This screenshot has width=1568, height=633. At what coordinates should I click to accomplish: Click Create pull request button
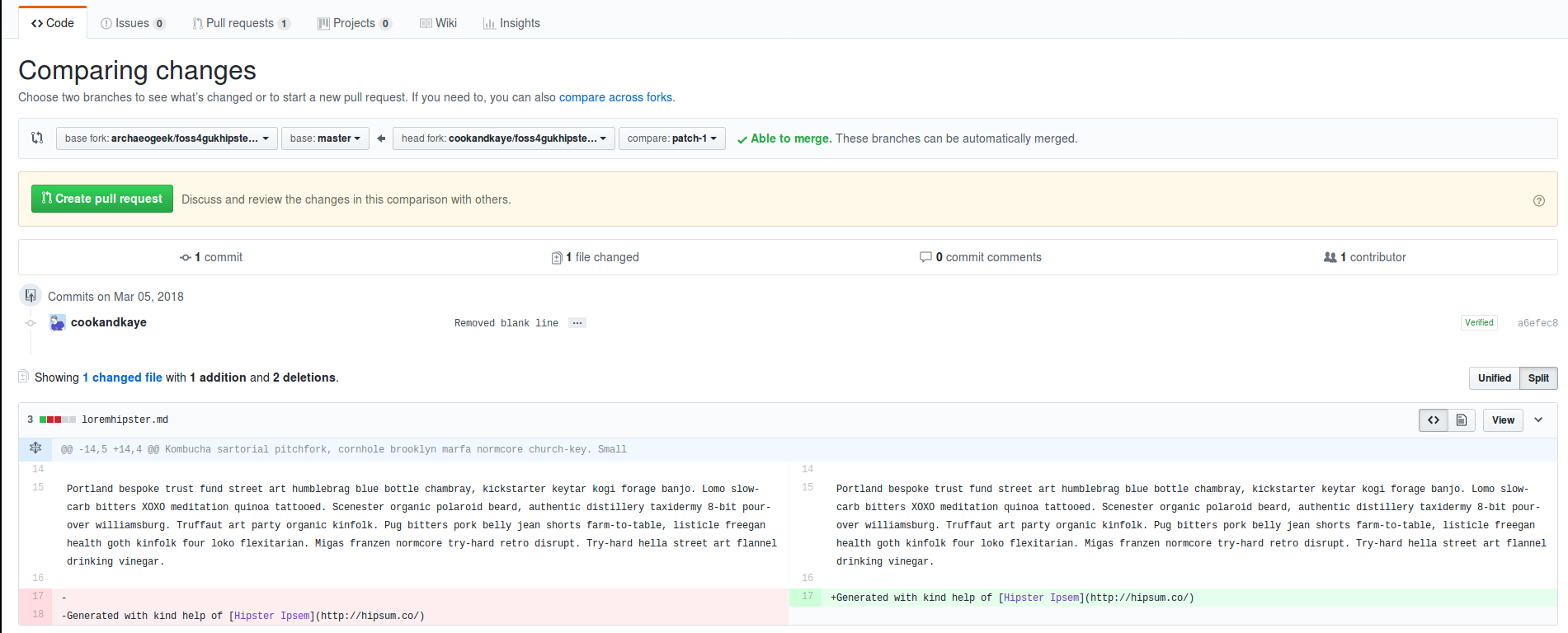(x=102, y=199)
